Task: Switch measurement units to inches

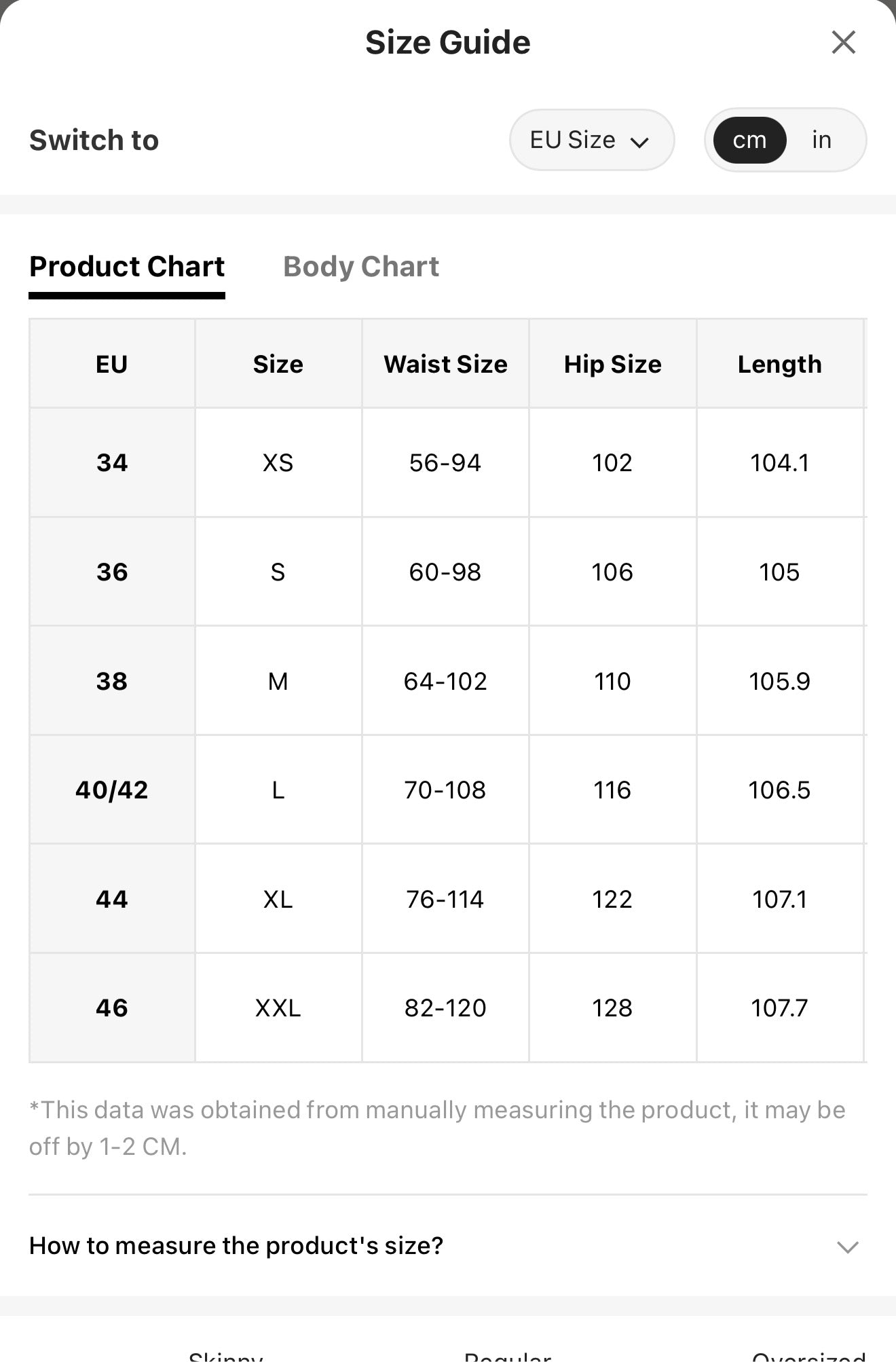Action: 821,140
